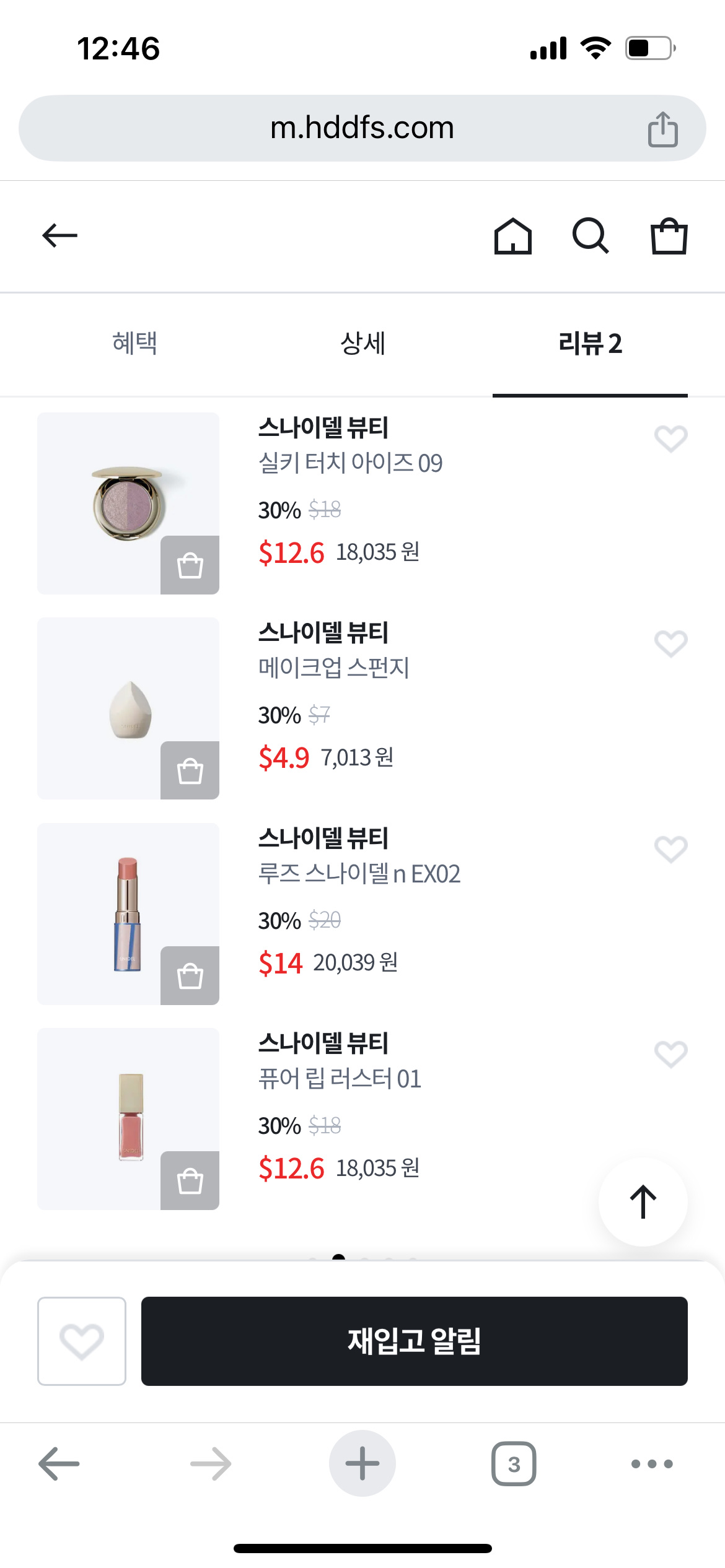Add 퓨어 립 러스터 01 to cart
The height and width of the screenshot is (1568, 725).
[x=190, y=1181]
